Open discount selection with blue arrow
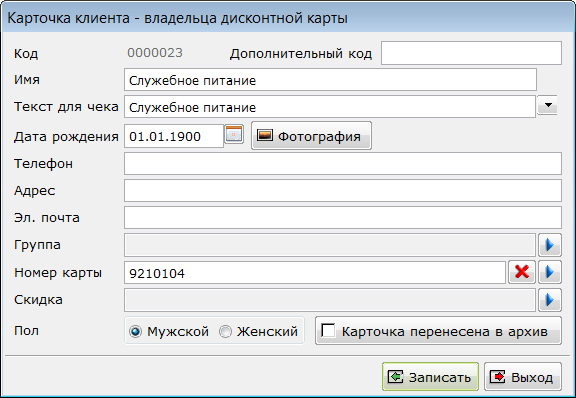Image resolution: width=576 pixels, height=398 pixels. (x=550, y=300)
